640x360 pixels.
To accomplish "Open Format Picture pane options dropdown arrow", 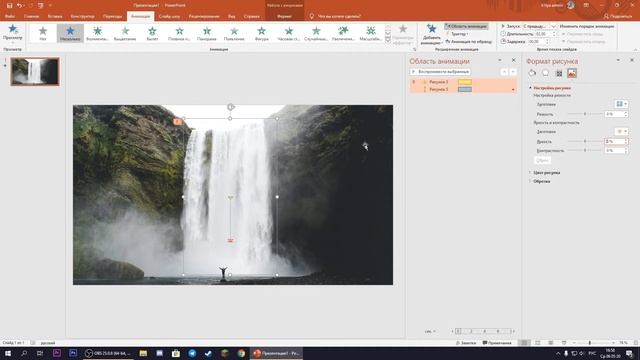I will pos(618,60).
